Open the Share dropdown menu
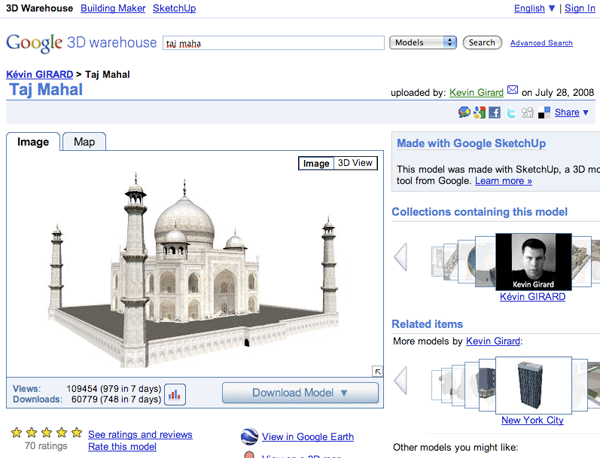600x458 pixels. coord(571,112)
